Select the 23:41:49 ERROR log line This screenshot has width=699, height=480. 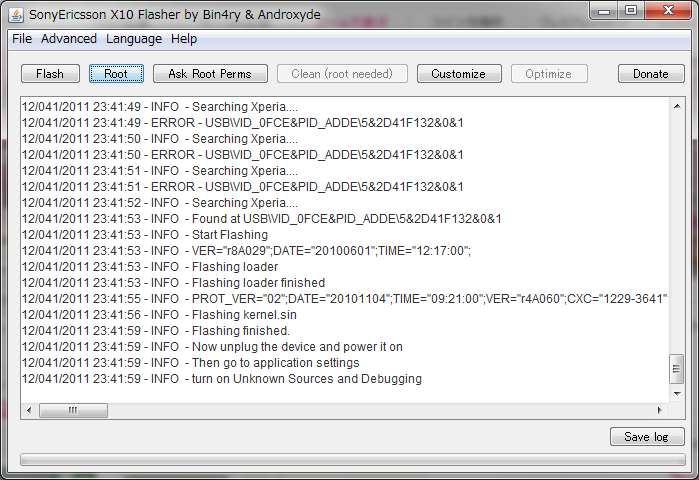point(243,123)
